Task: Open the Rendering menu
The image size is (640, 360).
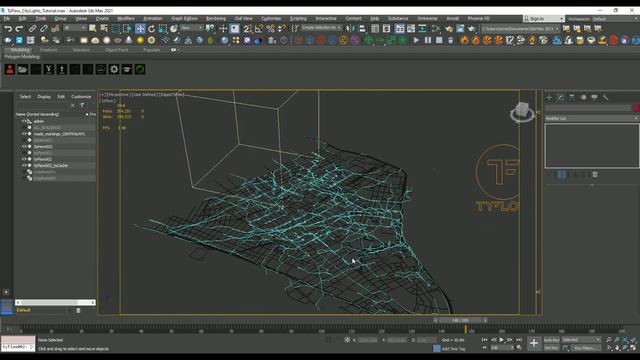Action: click(216, 19)
